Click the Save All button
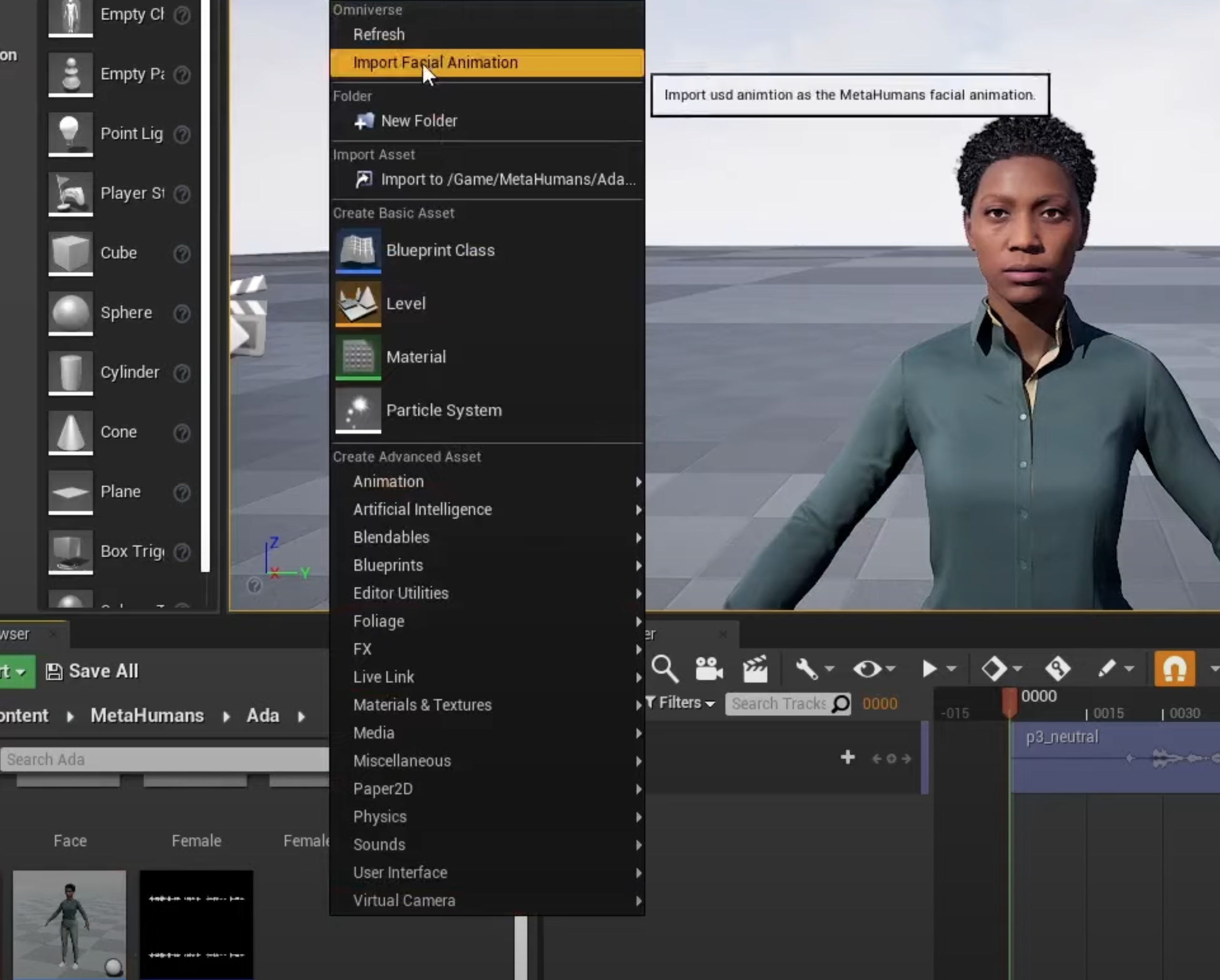1220x980 pixels. [92, 671]
